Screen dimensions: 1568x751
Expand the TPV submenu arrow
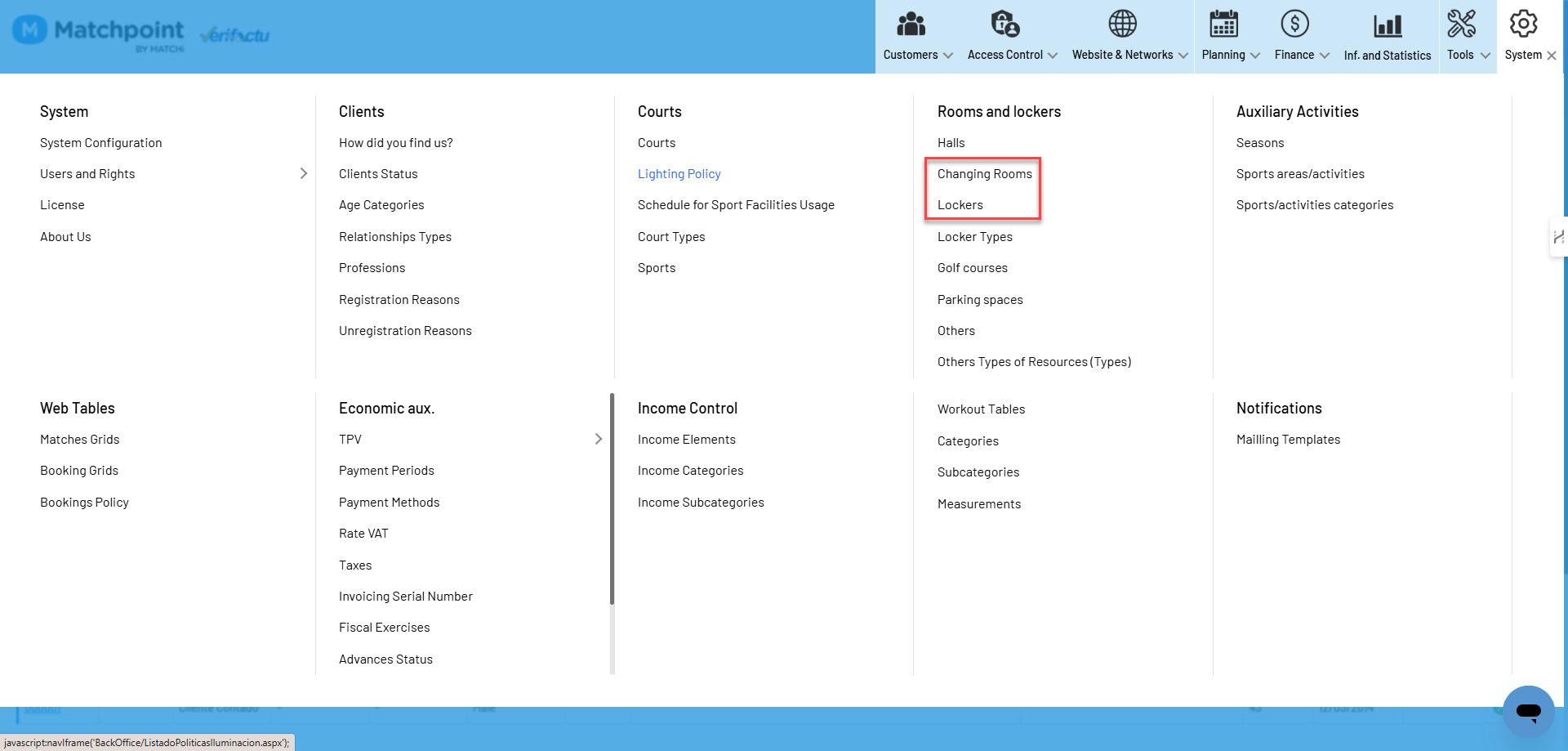[x=599, y=439]
